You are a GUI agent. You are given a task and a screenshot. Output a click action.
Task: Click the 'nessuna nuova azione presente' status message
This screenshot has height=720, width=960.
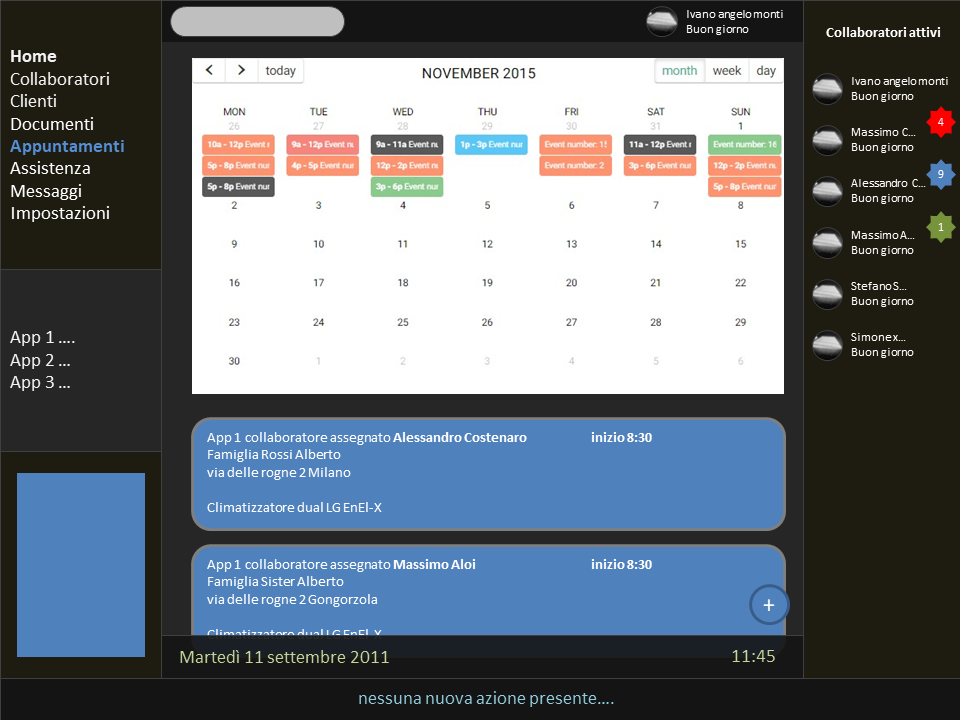[x=486, y=699]
